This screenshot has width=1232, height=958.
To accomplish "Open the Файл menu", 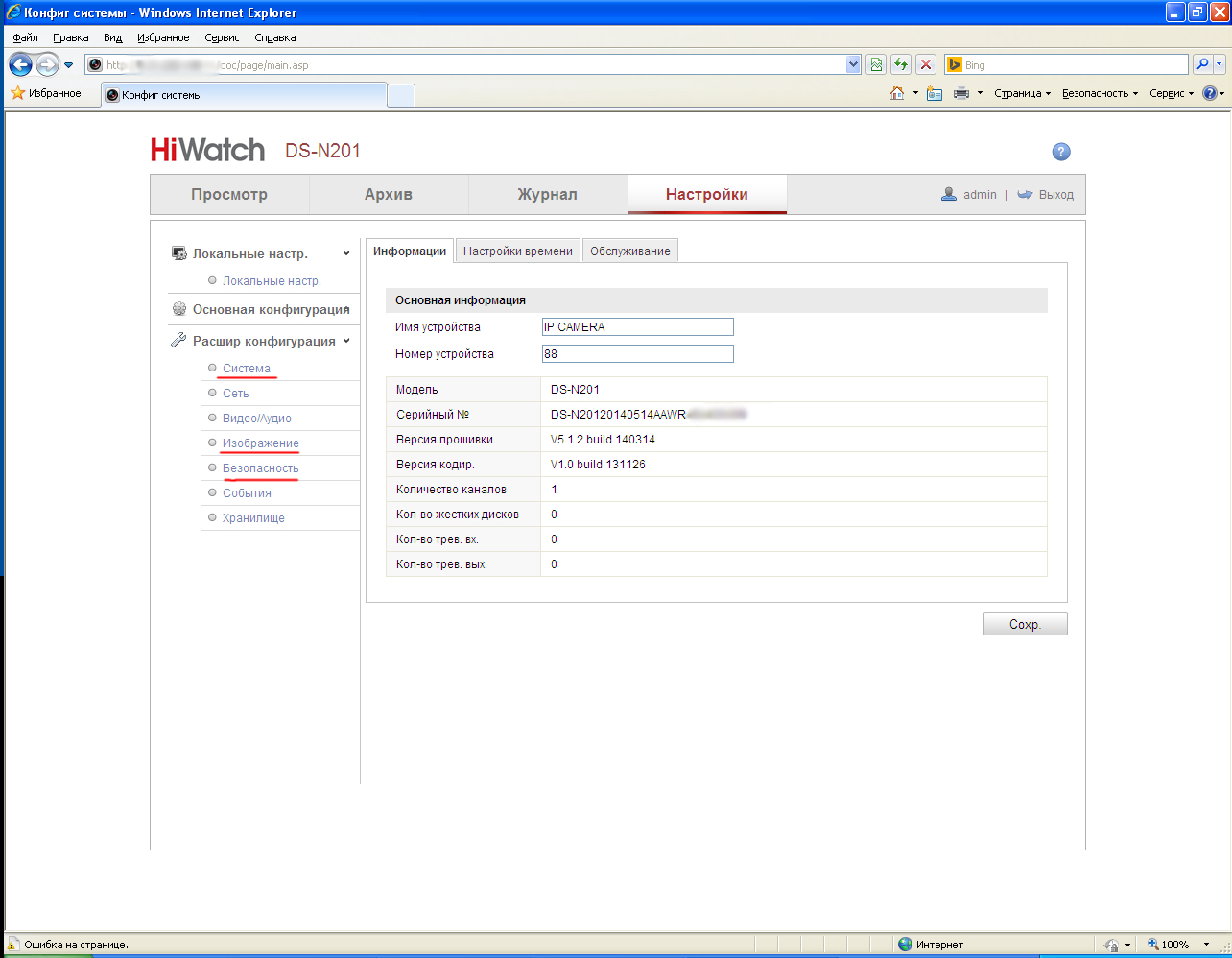I will [25, 37].
